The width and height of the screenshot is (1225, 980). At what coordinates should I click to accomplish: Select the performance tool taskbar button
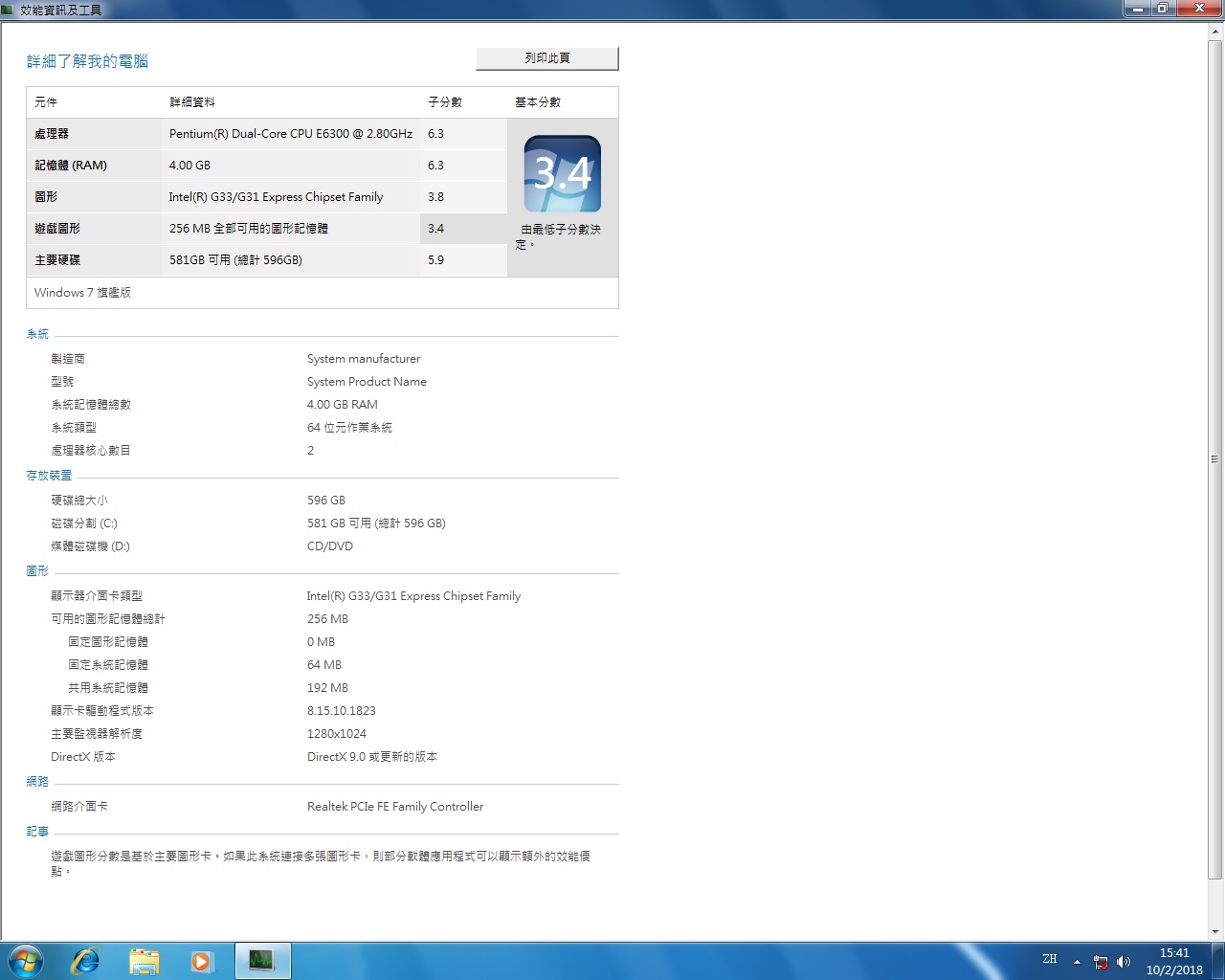[x=262, y=961]
